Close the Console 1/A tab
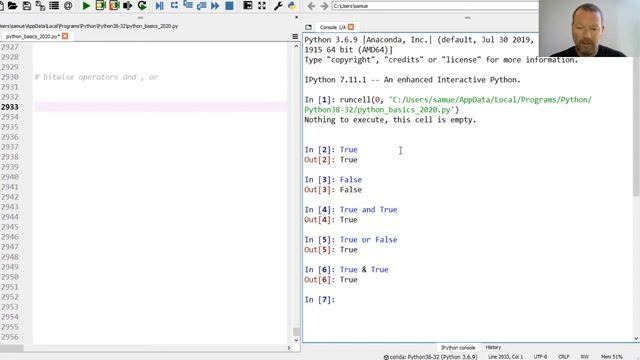Screen dimensions: 640x360 (x=351, y=27)
